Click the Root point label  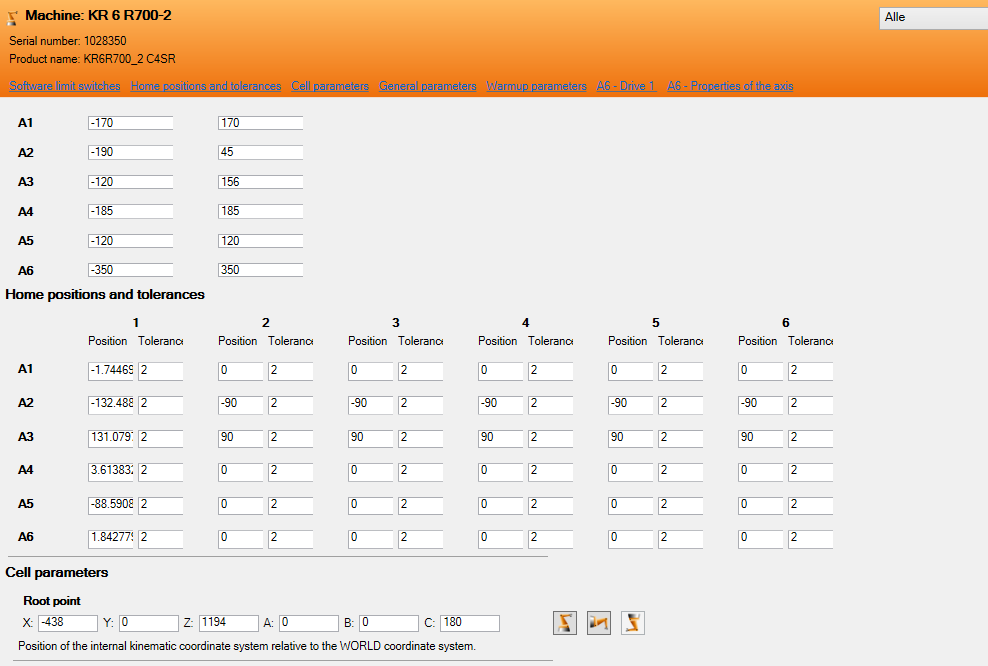tap(52, 601)
